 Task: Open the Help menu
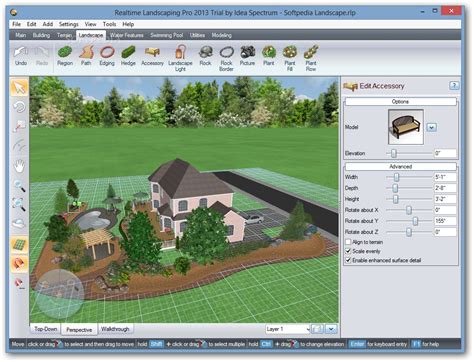click(128, 24)
